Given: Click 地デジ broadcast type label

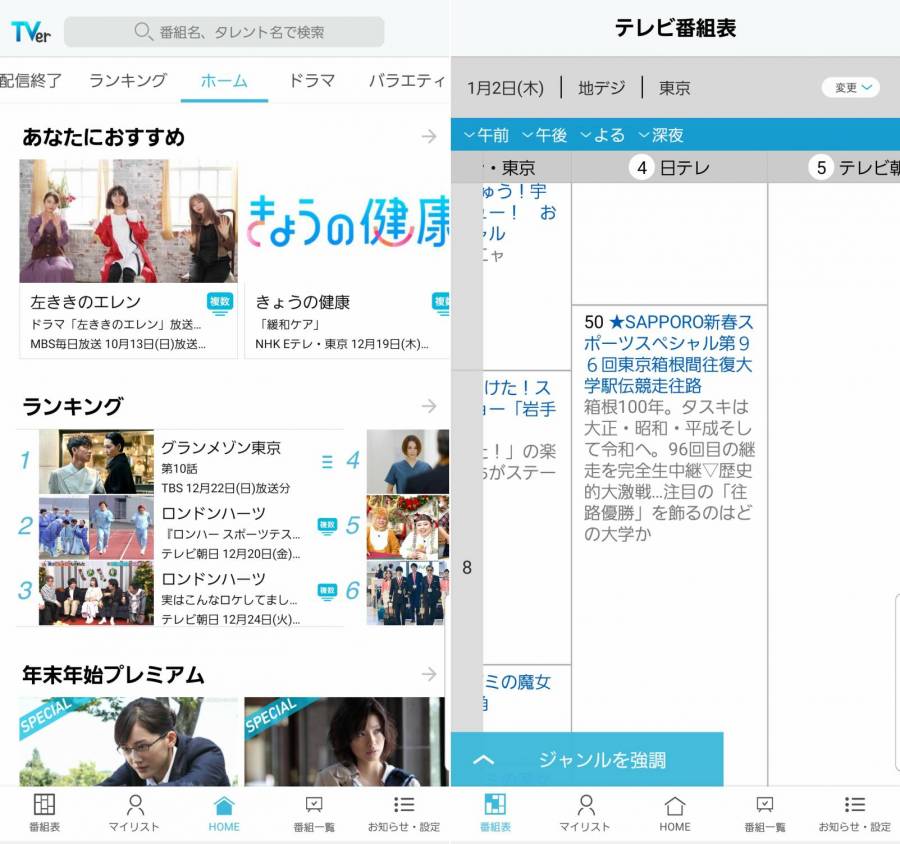Looking at the screenshot, I should [602, 88].
